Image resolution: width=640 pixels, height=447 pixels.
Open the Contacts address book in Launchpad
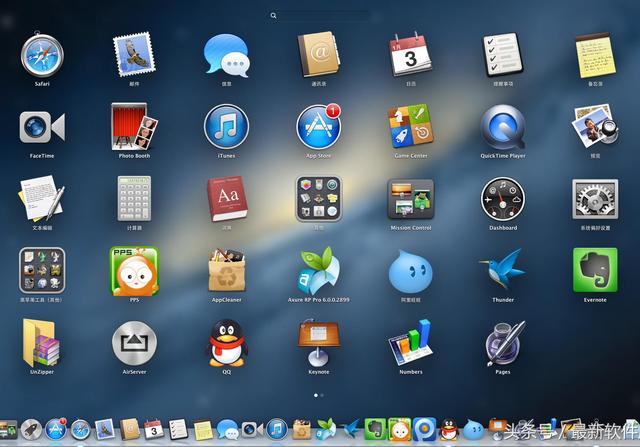point(319,54)
